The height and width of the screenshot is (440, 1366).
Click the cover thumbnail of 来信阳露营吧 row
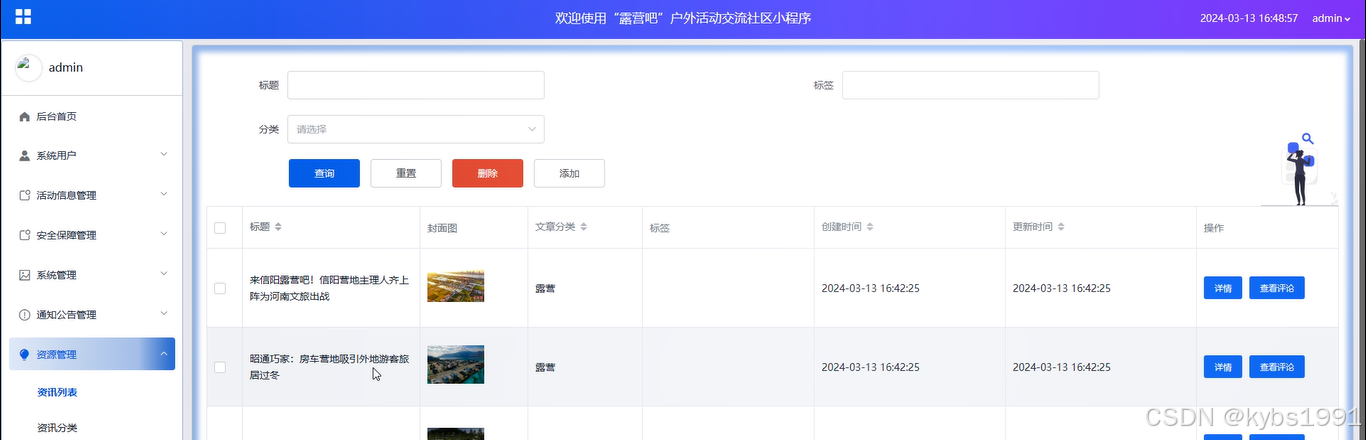[455, 287]
